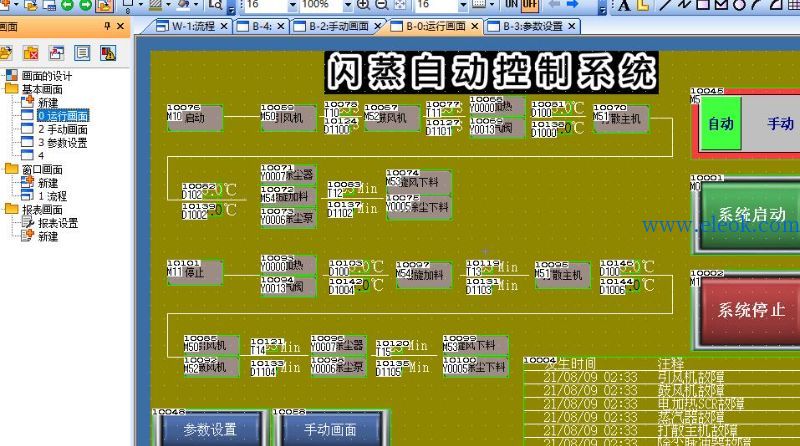Open the first 16 value dropdown arrow
The image size is (800, 446).
point(292,5)
